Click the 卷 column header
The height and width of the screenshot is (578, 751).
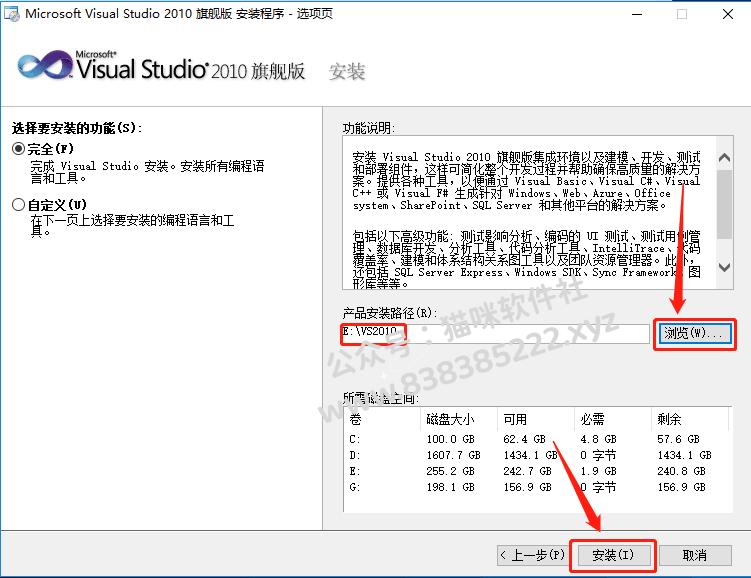382,419
